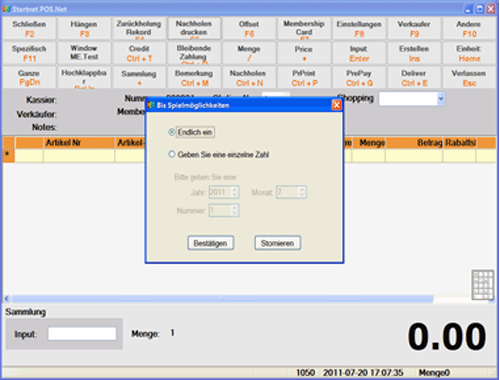The height and width of the screenshot is (380, 500).
Task: Click the Monat spinner field
Action: pyautogui.click(x=291, y=192)
